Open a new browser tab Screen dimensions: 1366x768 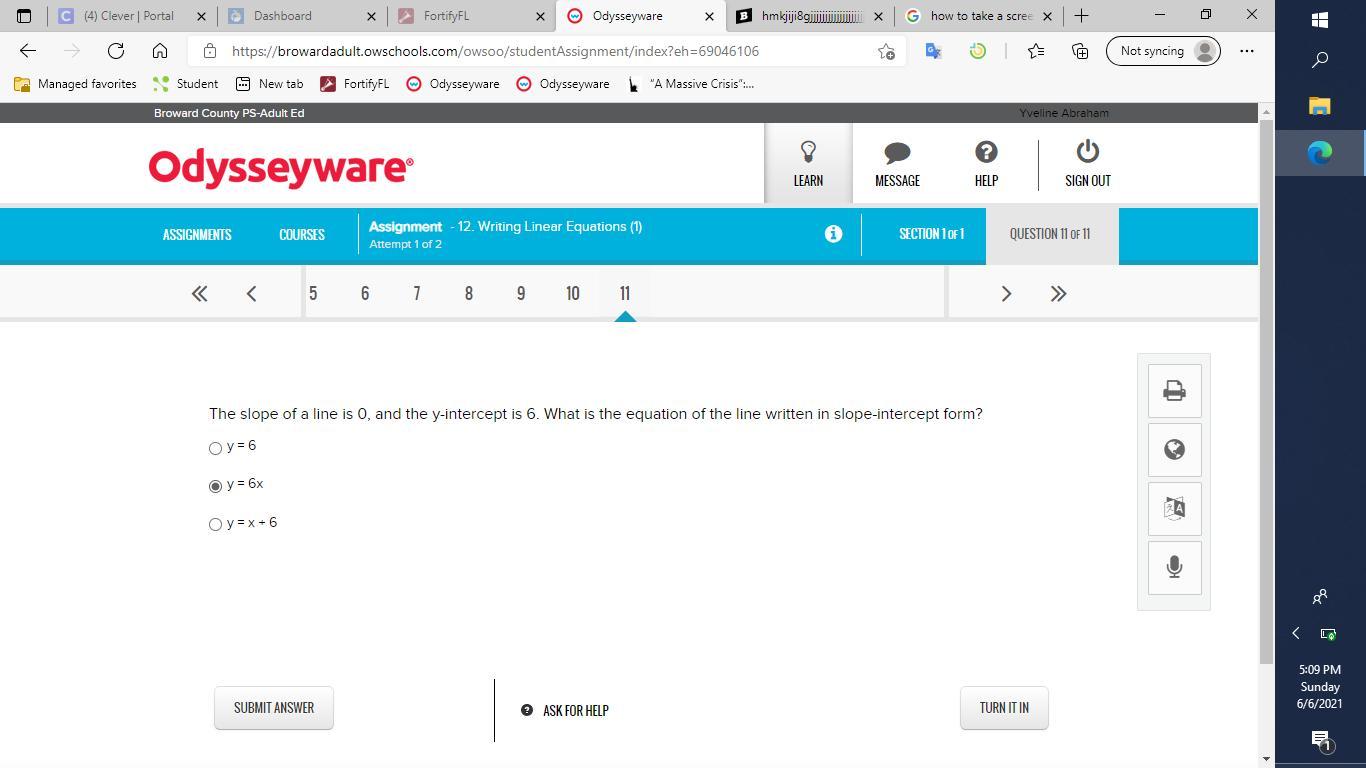coord(1081,16)
